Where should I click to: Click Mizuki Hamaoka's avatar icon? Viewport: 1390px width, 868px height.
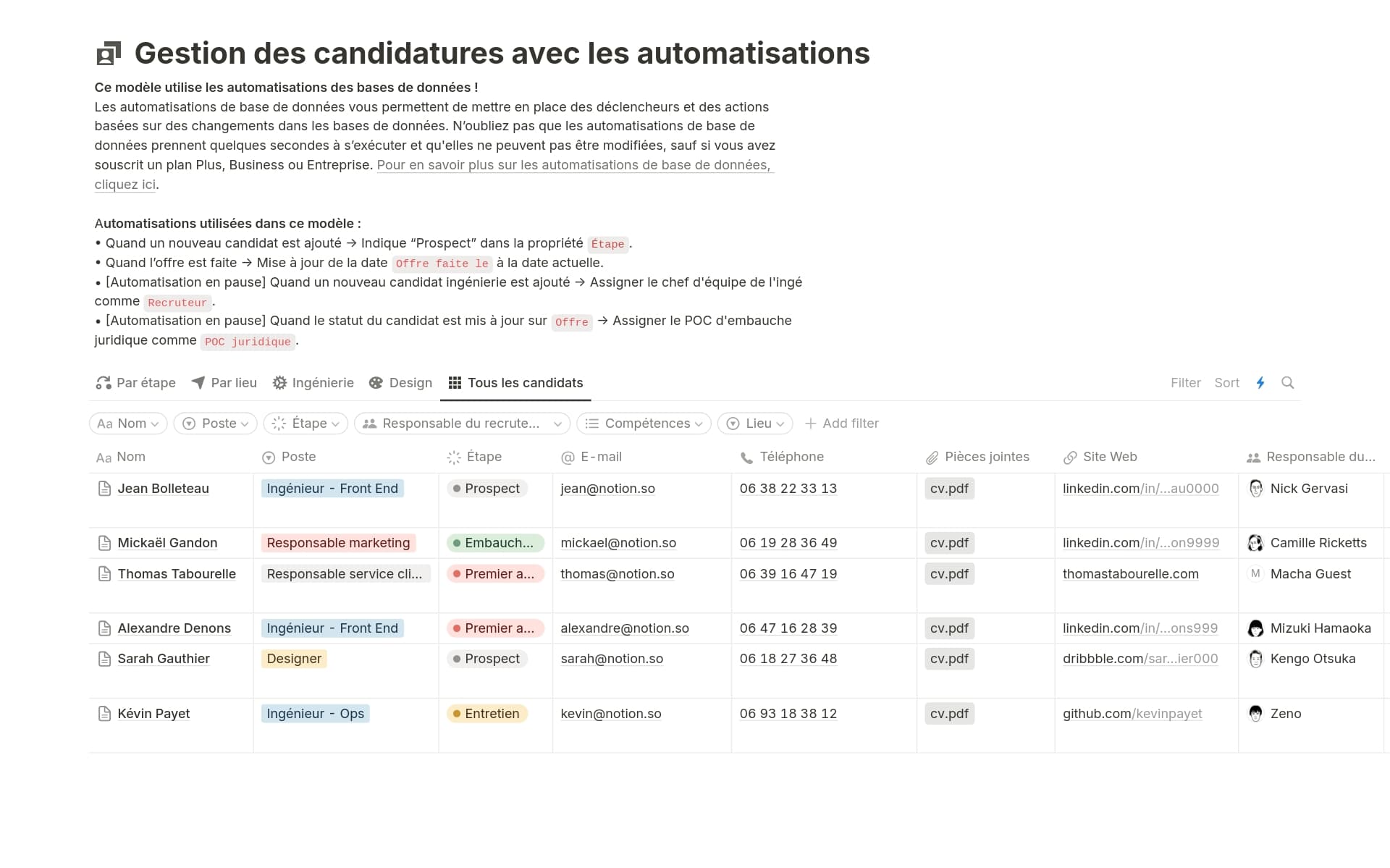[1256, 628]
